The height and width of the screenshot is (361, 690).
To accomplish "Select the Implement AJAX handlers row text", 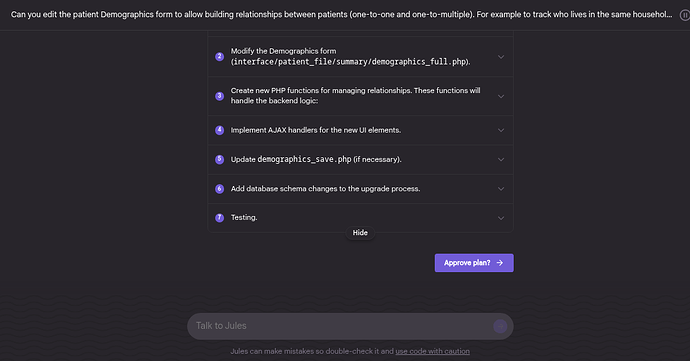I will tap(316, 130).
